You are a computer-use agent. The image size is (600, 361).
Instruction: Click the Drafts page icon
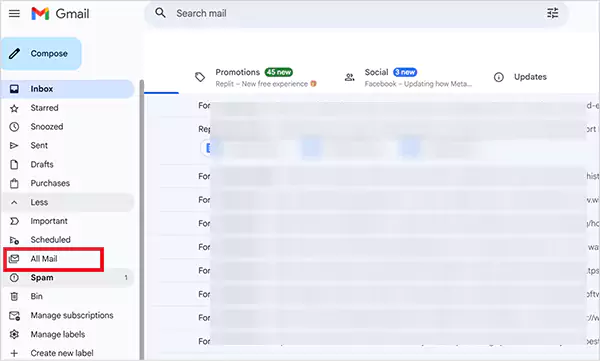pos(14,165)
